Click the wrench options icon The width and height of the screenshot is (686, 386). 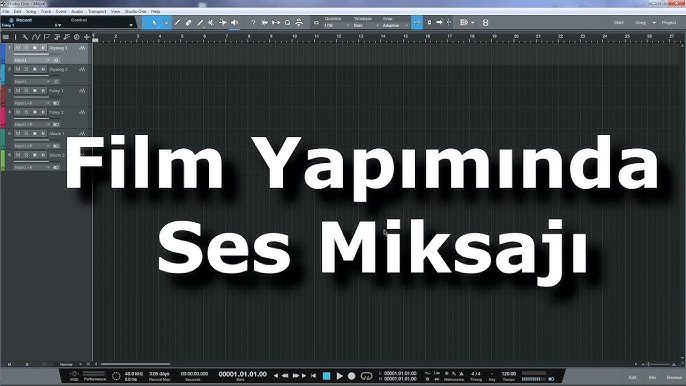[x=25, y=37]
